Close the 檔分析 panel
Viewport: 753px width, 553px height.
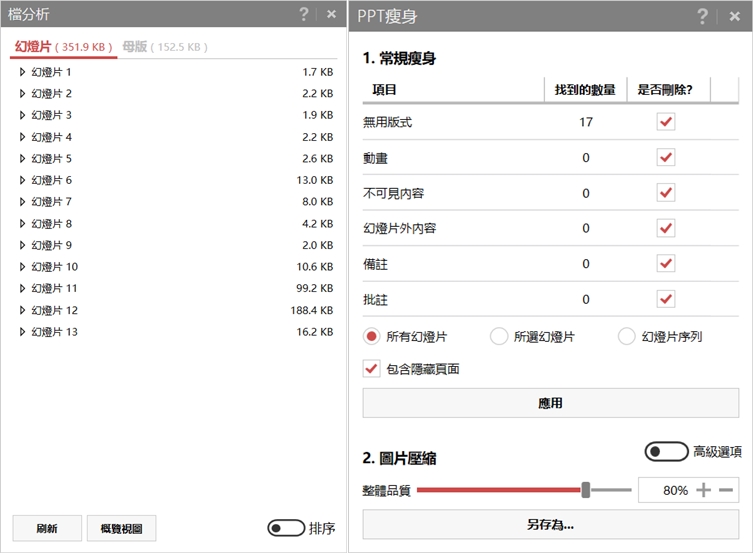coord(331,15)
